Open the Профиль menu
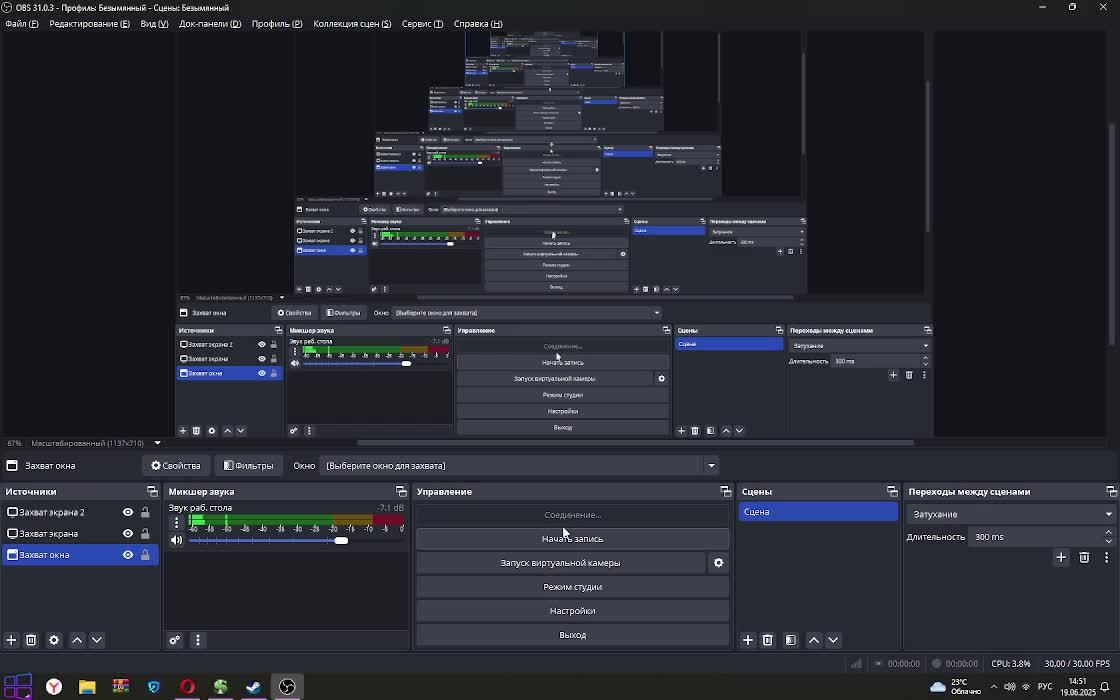Screen dimensions: 1120x700 tap(277, 24)
